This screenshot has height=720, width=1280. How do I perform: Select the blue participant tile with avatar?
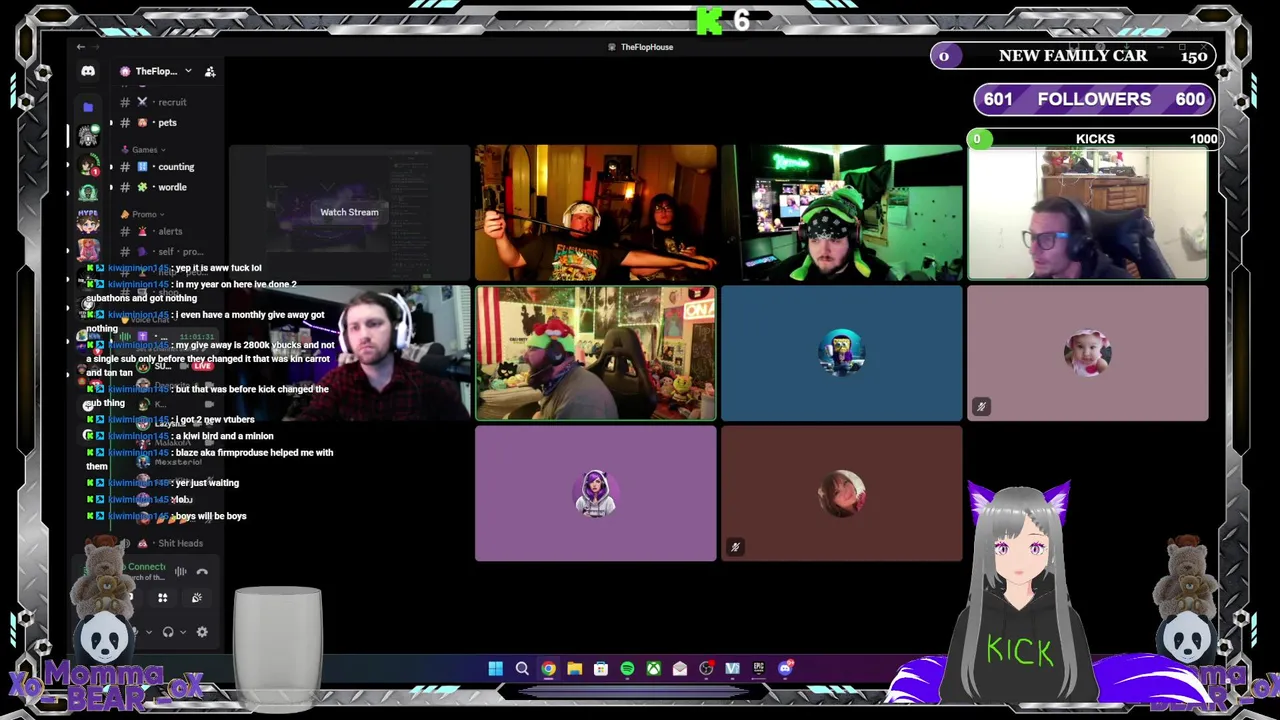tap(842, 353)
